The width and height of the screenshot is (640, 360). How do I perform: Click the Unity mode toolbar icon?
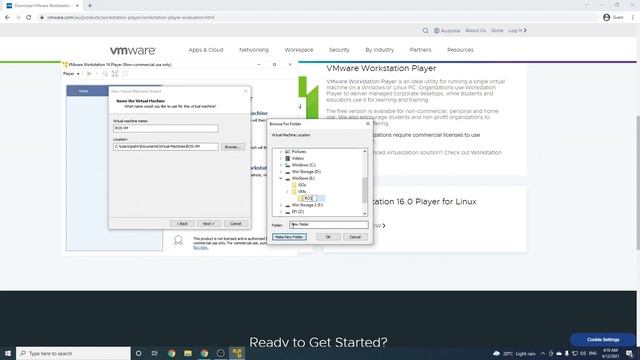click(x=125, y=74)
